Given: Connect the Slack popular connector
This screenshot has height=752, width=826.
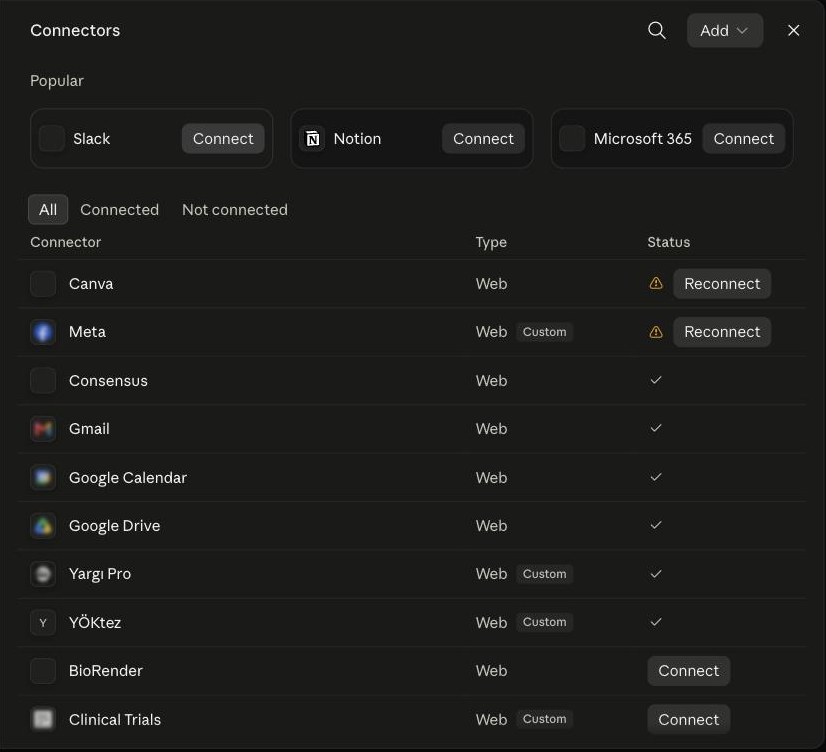Looking at the screenshot, I should point(223,138).
